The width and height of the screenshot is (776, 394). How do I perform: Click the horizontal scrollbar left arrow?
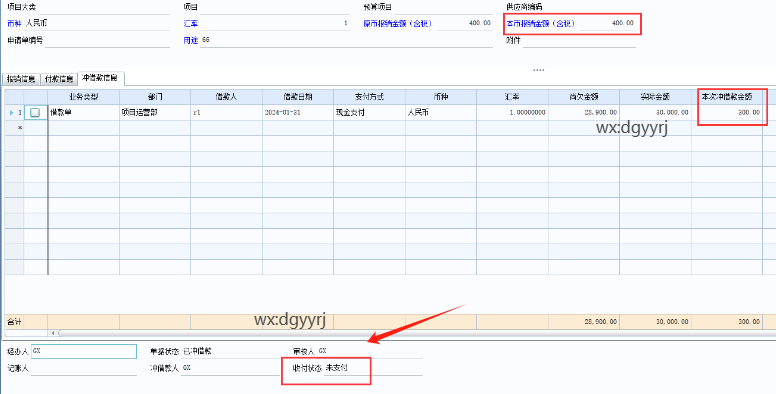[53, 333]
